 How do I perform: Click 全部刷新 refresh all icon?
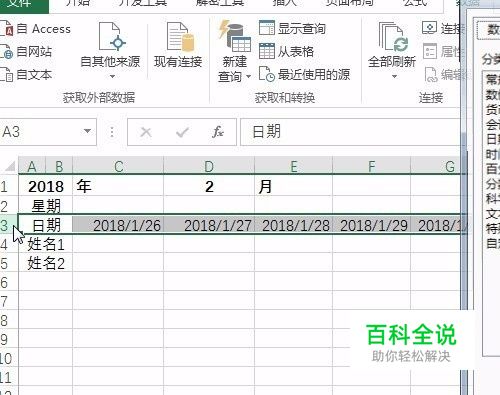tap(392, 37)
